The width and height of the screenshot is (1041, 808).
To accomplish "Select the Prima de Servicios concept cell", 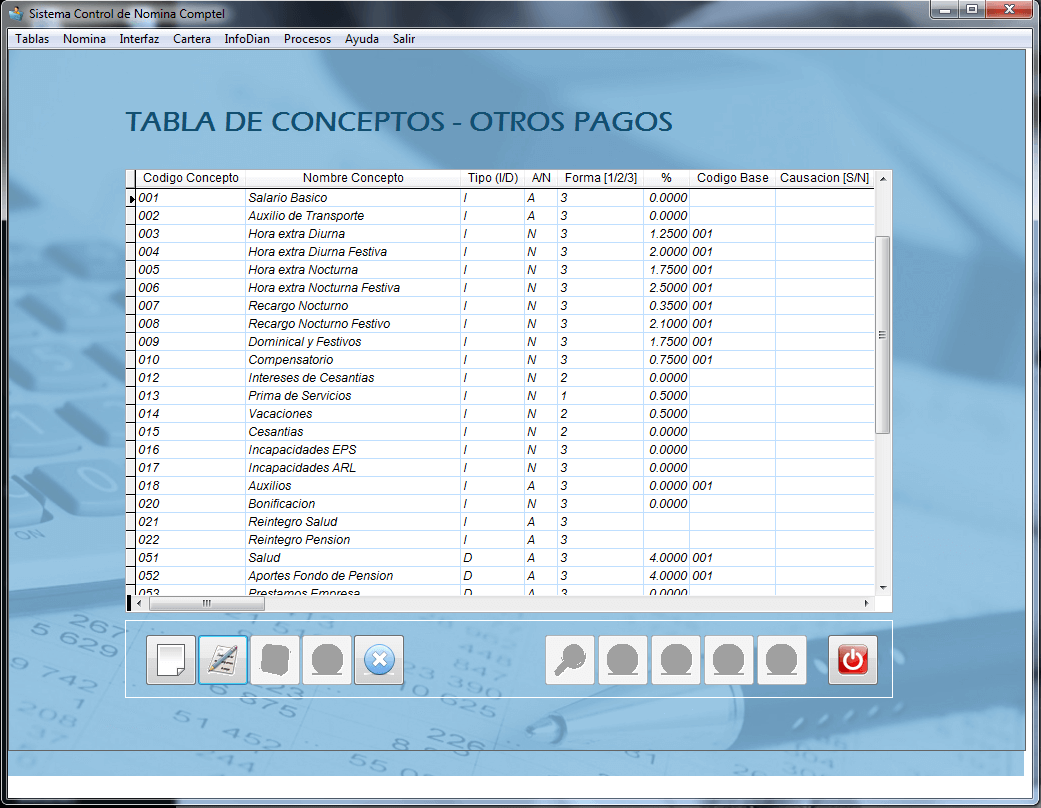I will point(299,396).
